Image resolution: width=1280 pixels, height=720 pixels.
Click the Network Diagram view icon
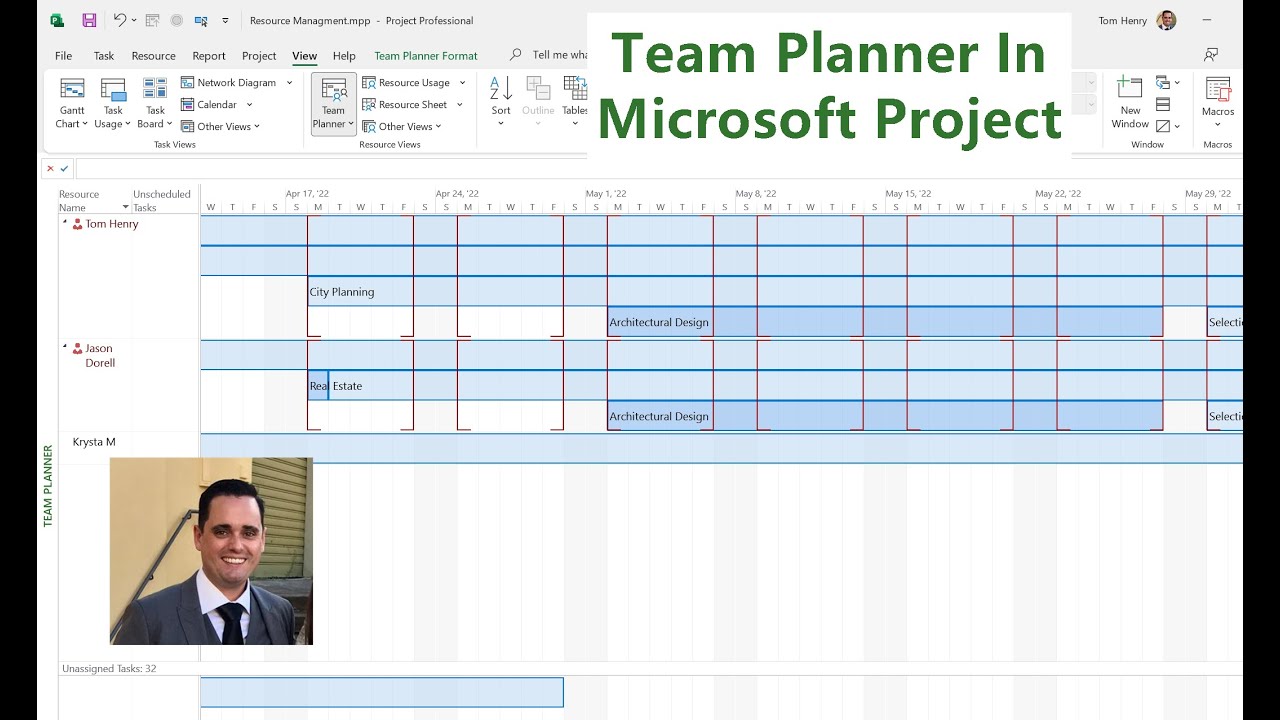[187, 83]
